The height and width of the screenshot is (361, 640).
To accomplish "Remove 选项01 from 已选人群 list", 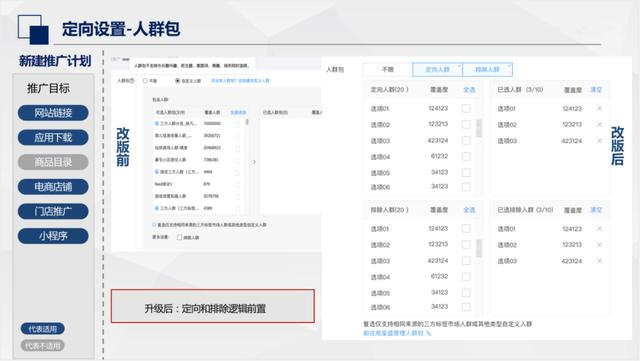I will pyautogui.click(x=599, y=108).
